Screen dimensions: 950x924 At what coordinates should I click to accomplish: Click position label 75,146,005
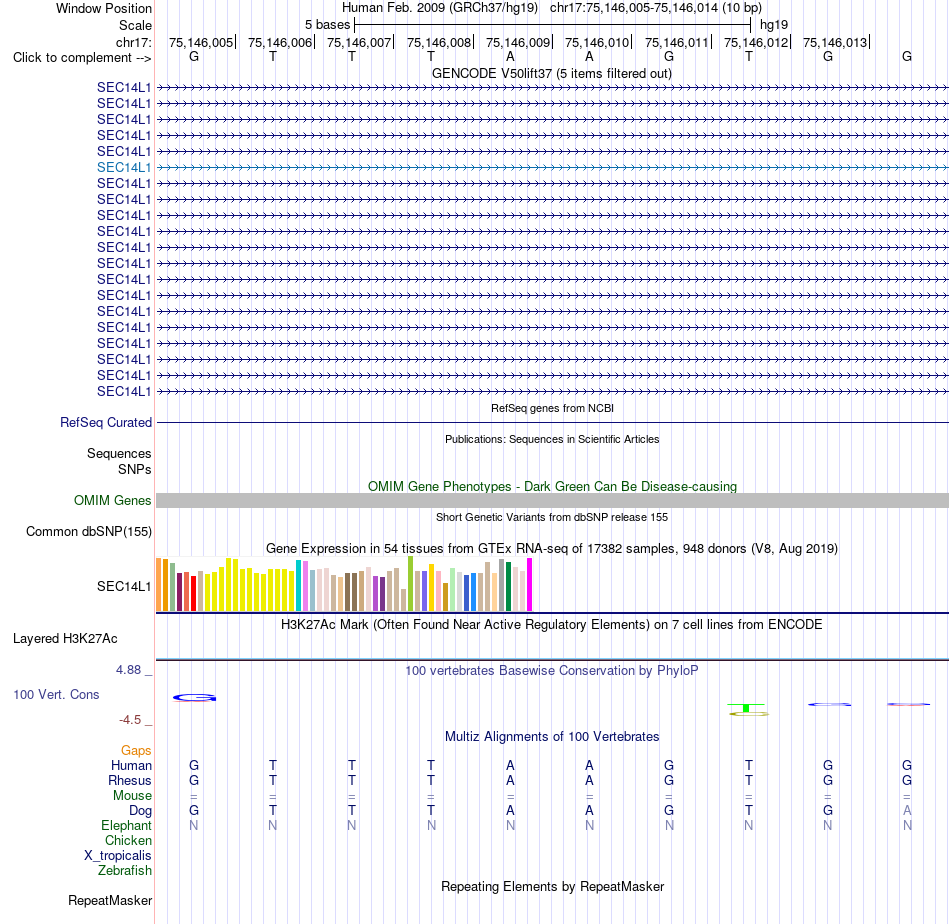point(201,42)
